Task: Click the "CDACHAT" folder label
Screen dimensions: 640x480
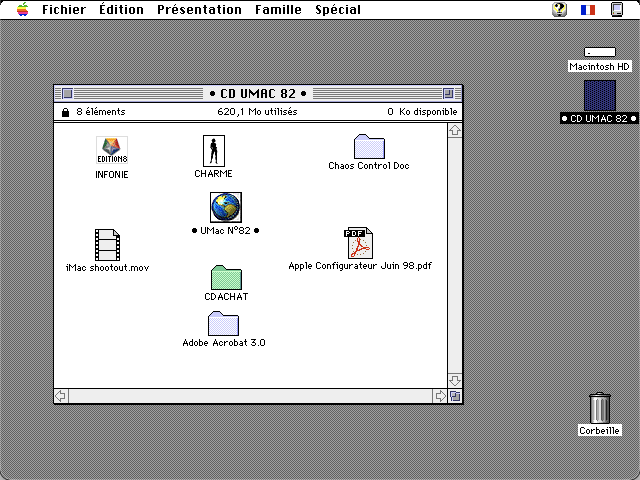Action: (x=226, y=297)
